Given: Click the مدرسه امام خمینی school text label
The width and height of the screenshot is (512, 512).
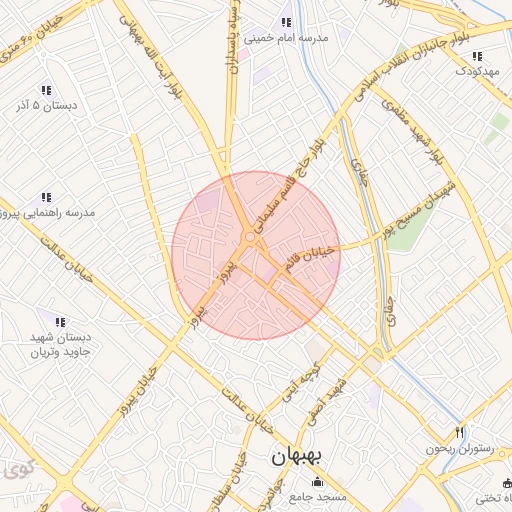Looking at the screenshot, I should 286,38.
